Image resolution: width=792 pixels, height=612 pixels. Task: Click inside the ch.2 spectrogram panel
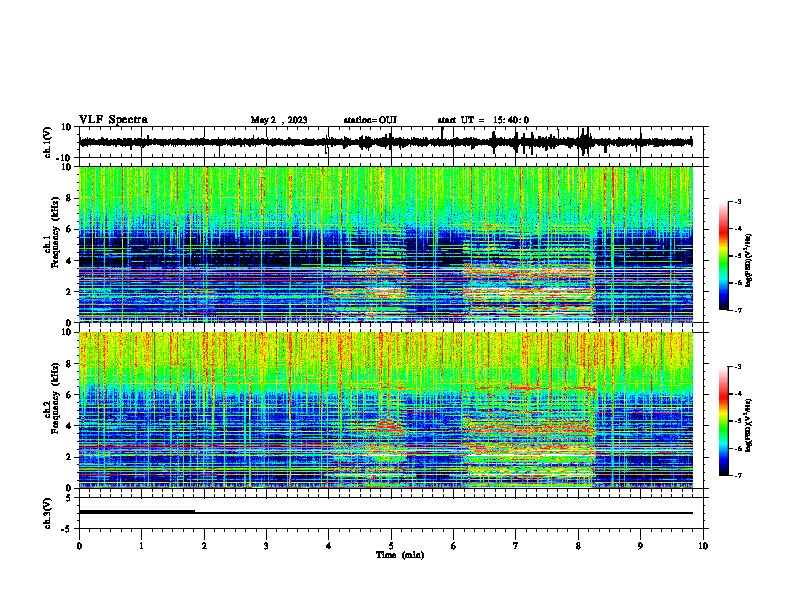click(385, 410)
